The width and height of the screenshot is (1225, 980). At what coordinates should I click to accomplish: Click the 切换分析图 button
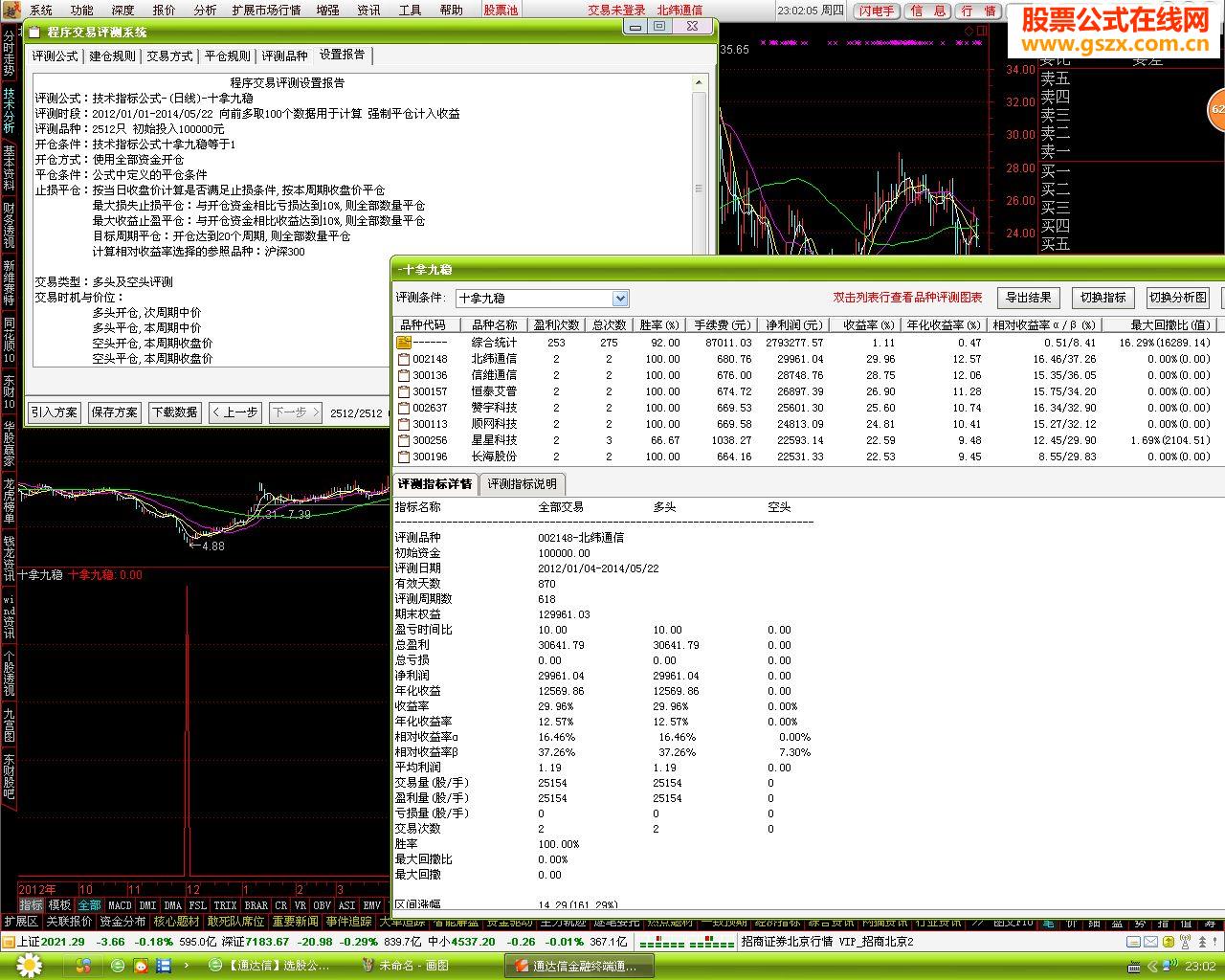coord(1178,298)
